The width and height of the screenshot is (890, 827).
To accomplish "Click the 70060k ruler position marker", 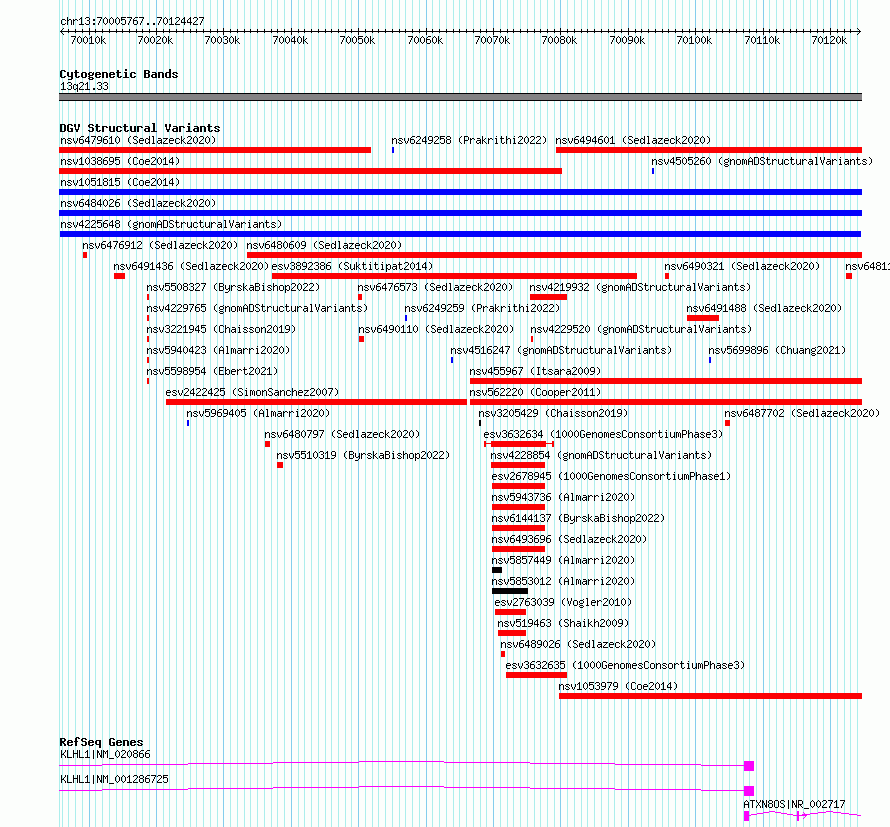I will click(425, 40).
